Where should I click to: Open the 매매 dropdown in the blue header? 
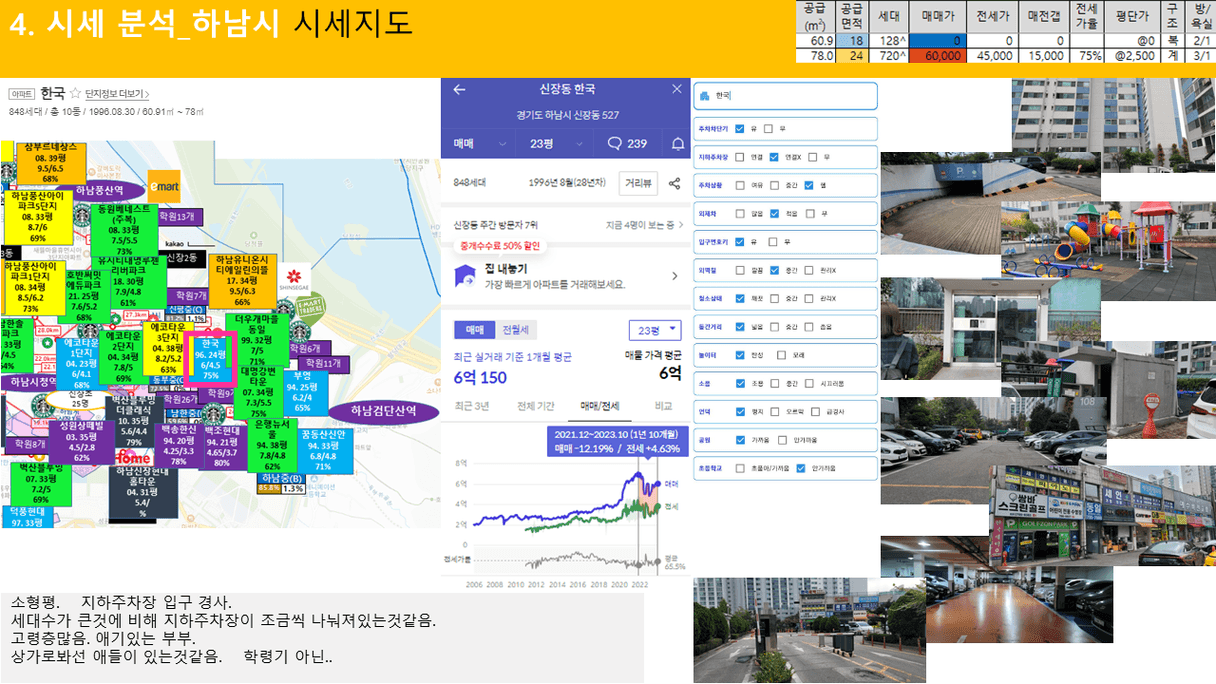[479, 144]
